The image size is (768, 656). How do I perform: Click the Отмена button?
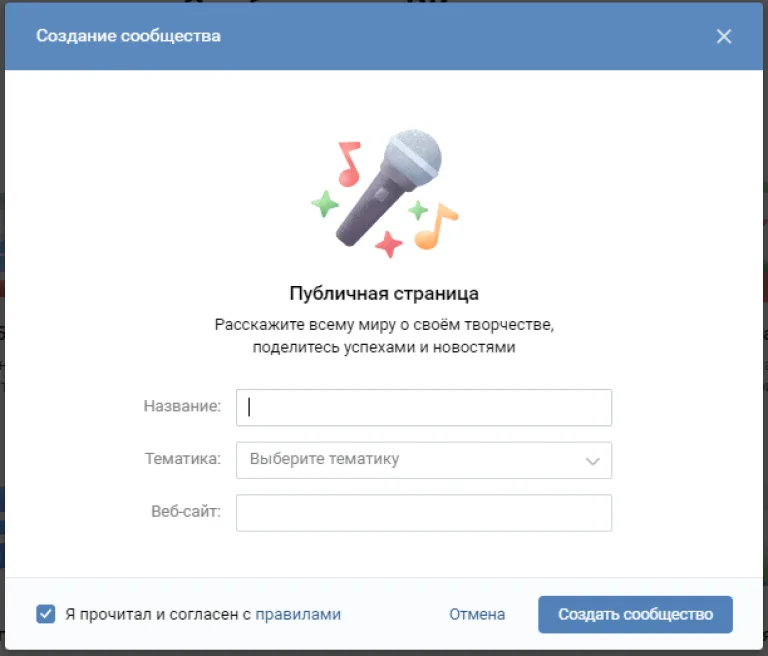pyautogui.click(x=477, y=614)
